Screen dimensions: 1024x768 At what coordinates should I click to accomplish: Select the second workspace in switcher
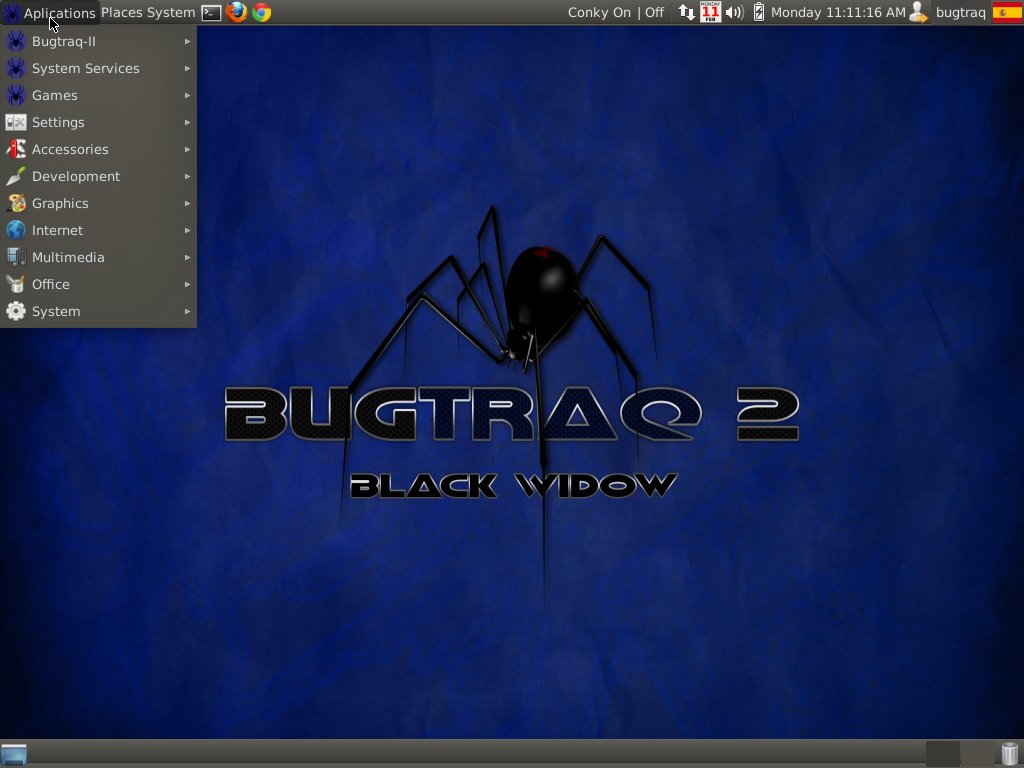[x=978, y=754]
